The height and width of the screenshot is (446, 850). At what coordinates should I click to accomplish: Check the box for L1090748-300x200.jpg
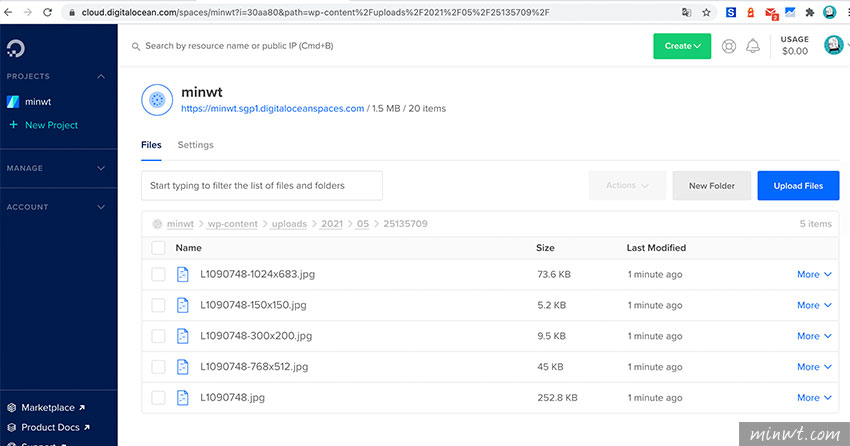[158, 336]
